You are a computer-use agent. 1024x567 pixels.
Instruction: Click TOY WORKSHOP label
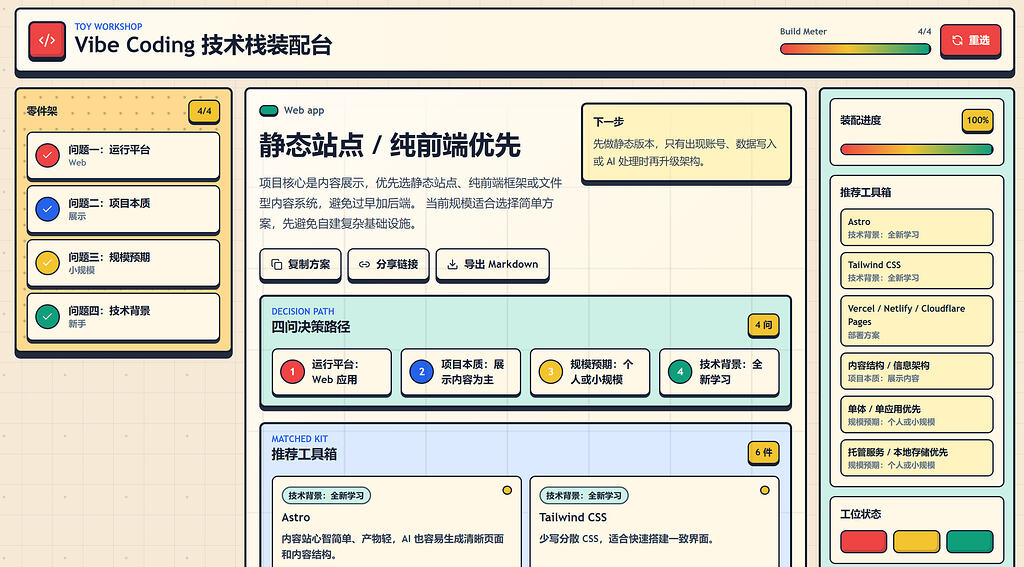tap(108, 27)
